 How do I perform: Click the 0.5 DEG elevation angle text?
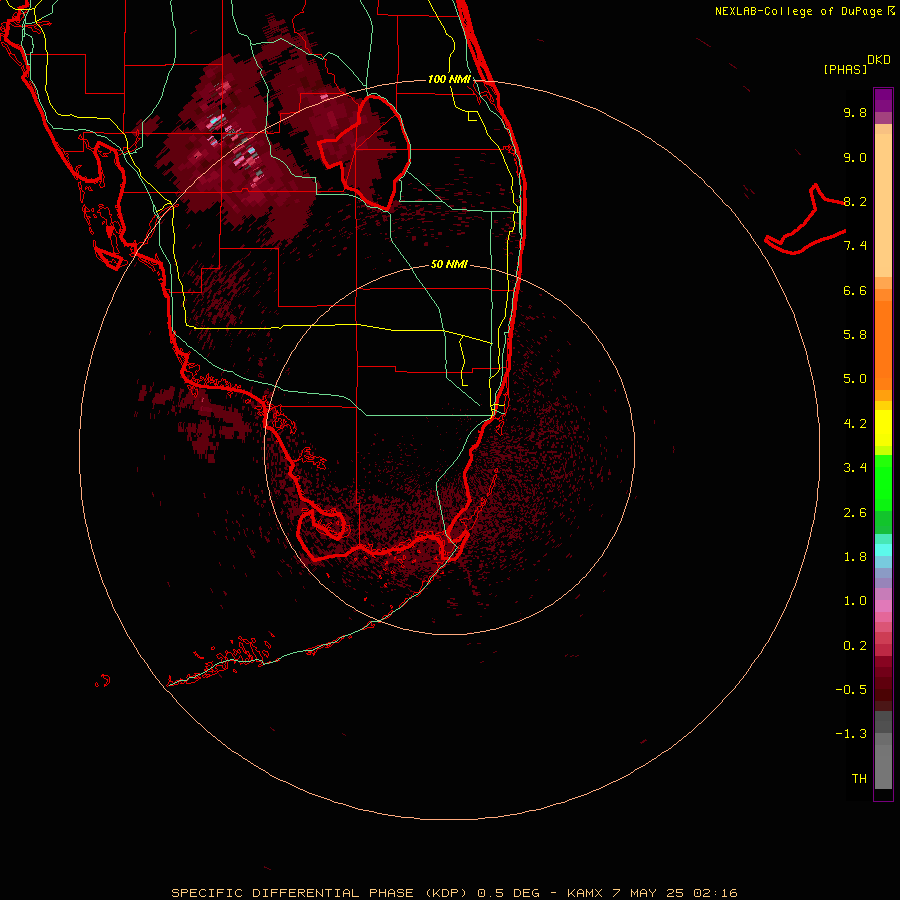point(509,893)
